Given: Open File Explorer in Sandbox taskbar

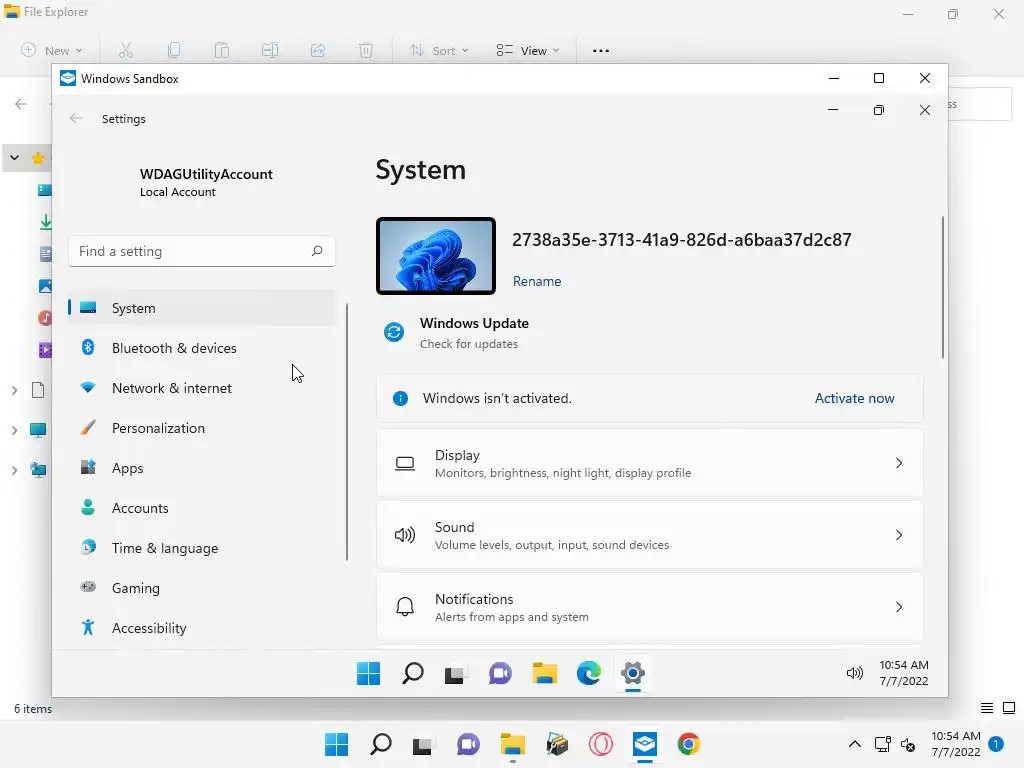Looking at the screenshot, I should point(545,673).
